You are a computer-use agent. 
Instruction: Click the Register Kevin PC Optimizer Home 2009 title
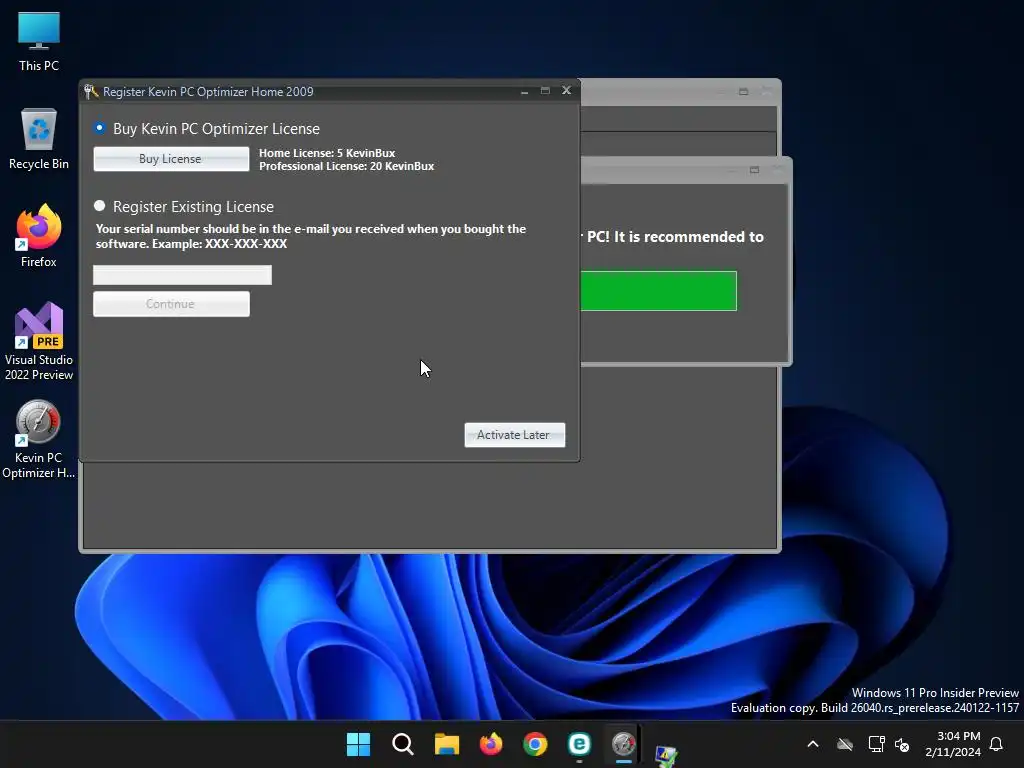(208, 91)
